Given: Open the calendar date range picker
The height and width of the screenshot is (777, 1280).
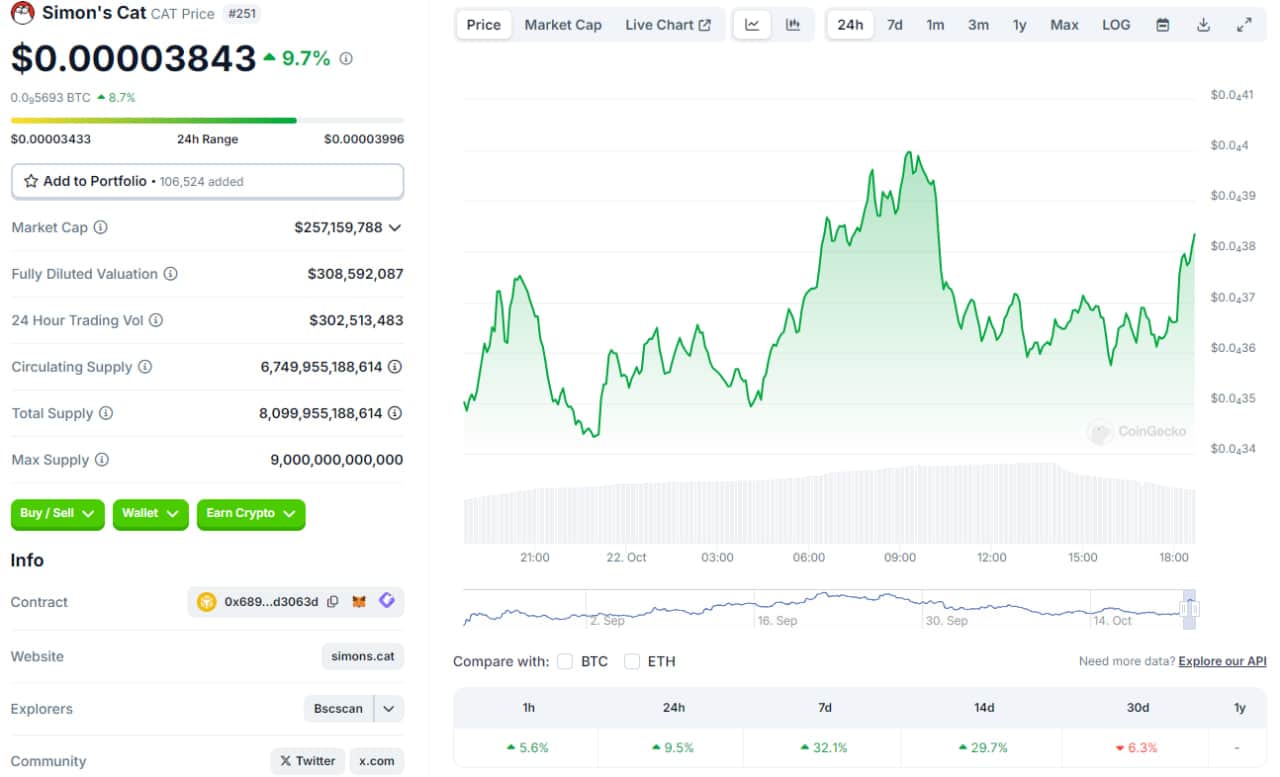Looking at the screenshot, I should [x=1163, y=25].
